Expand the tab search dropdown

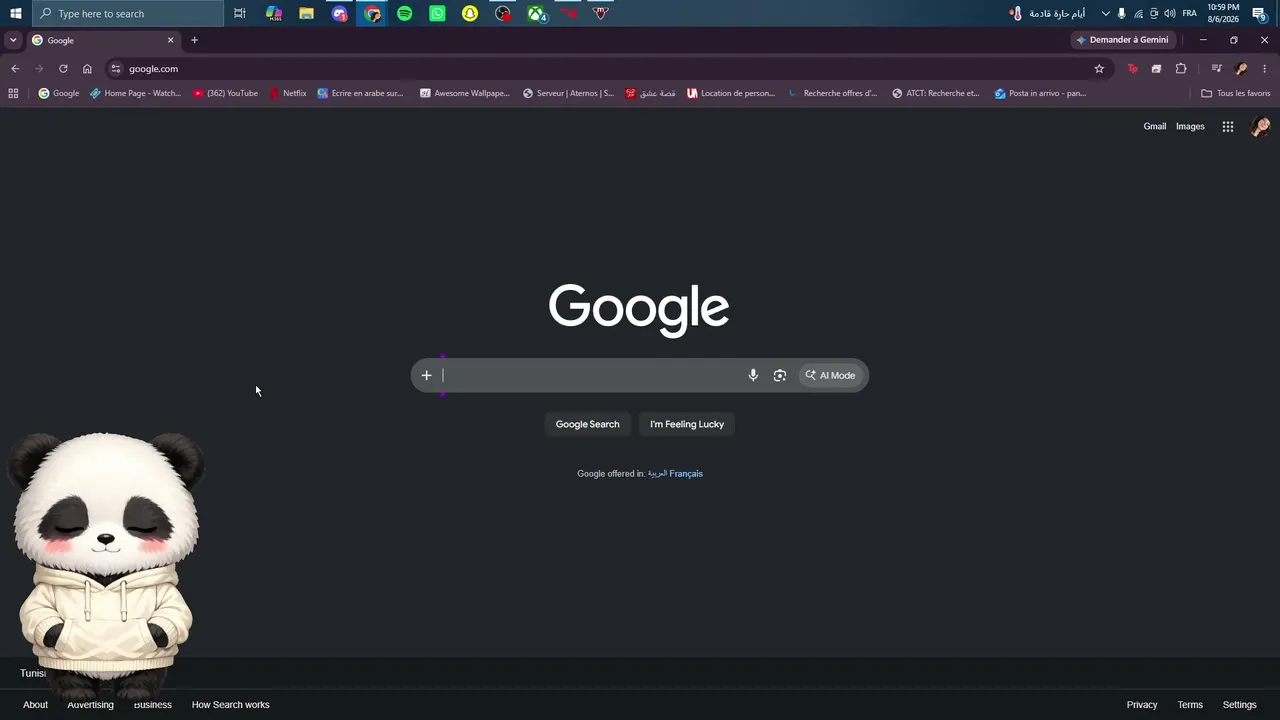click(x=13, y=40)
